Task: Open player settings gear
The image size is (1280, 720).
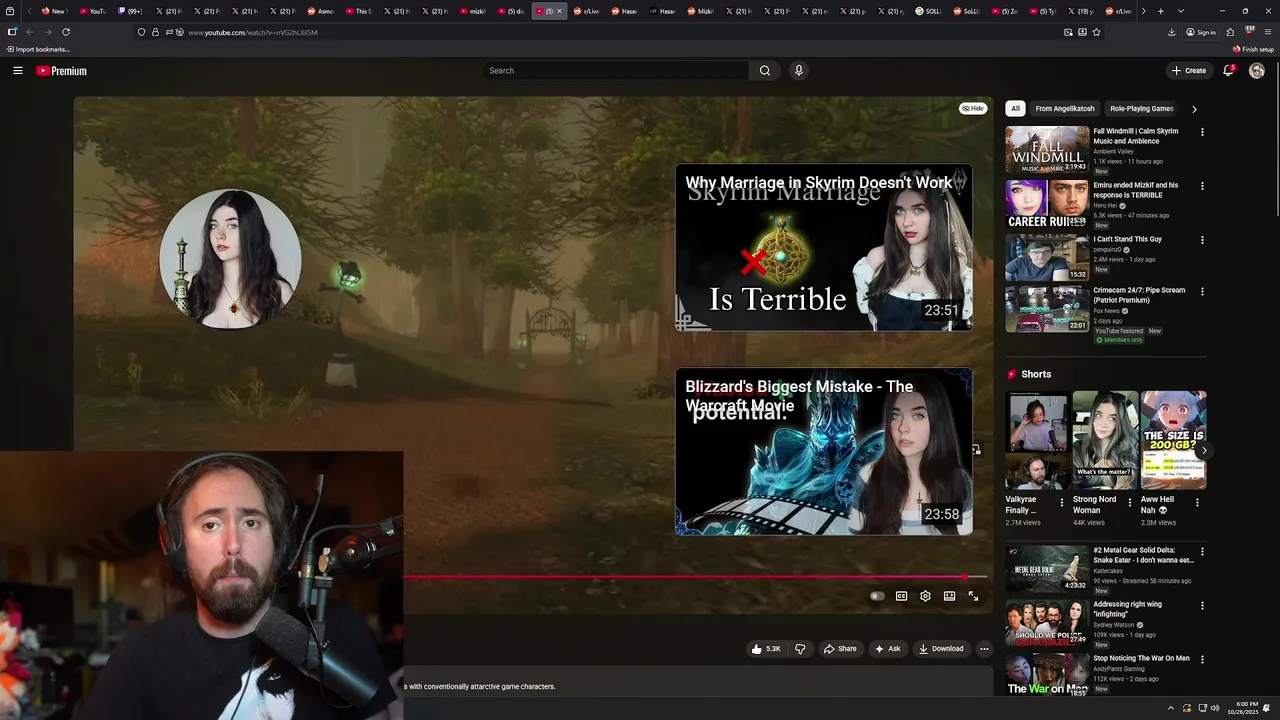Action: point(925,596)
